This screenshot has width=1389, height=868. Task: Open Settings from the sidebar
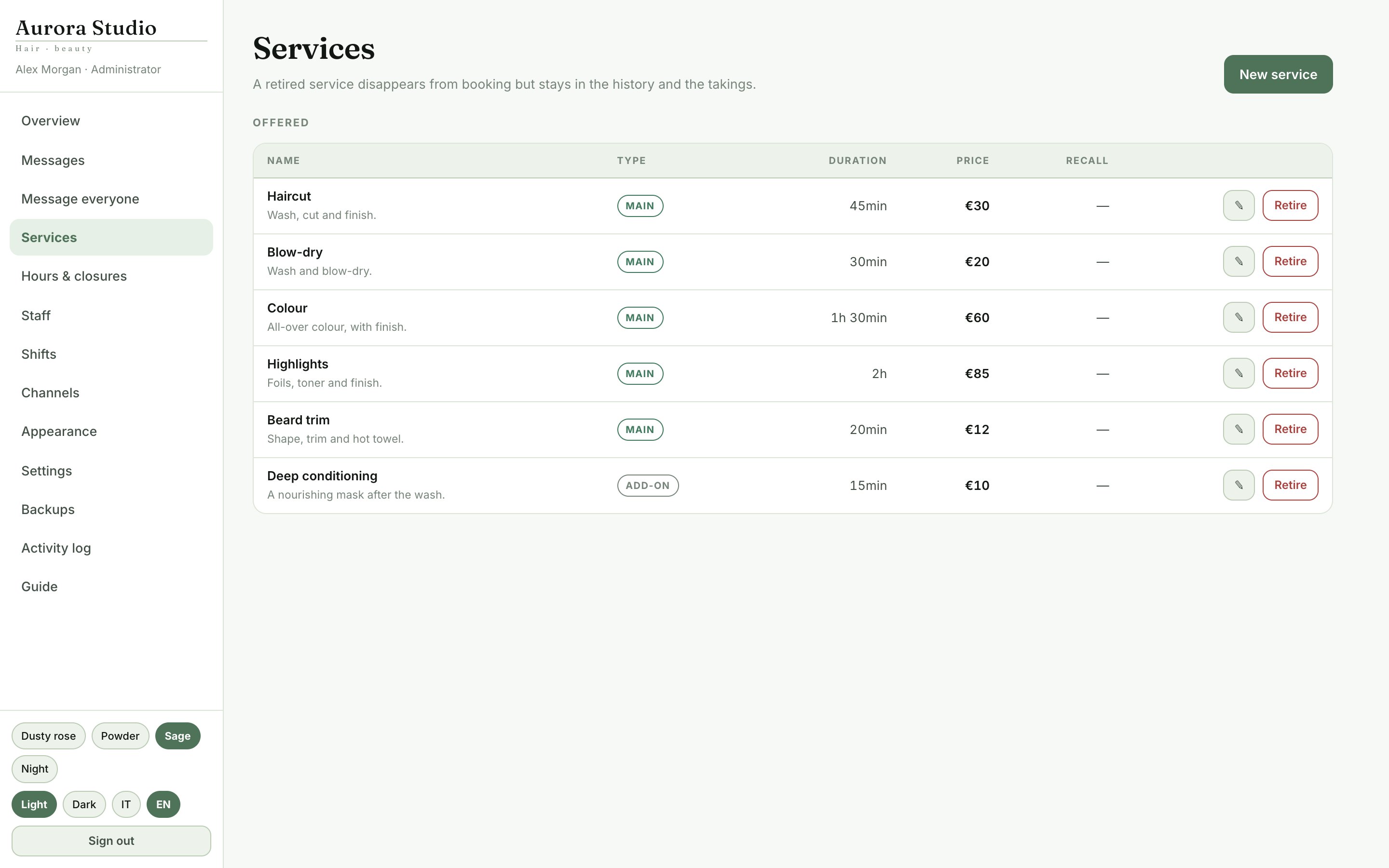click(111, 471)
